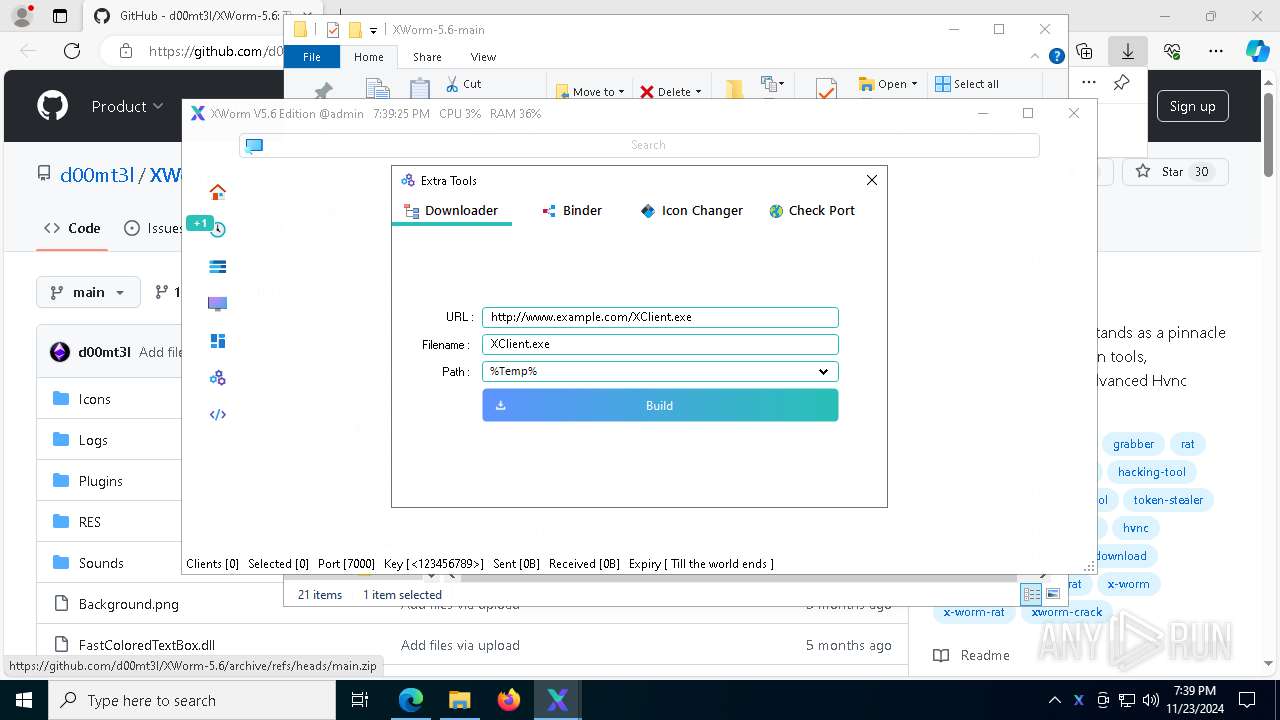The width and height of the screenshot is (1280, 720).
Task: Open the Delete dropdown in Explorer ribbon
Action: tap(671, 91)
